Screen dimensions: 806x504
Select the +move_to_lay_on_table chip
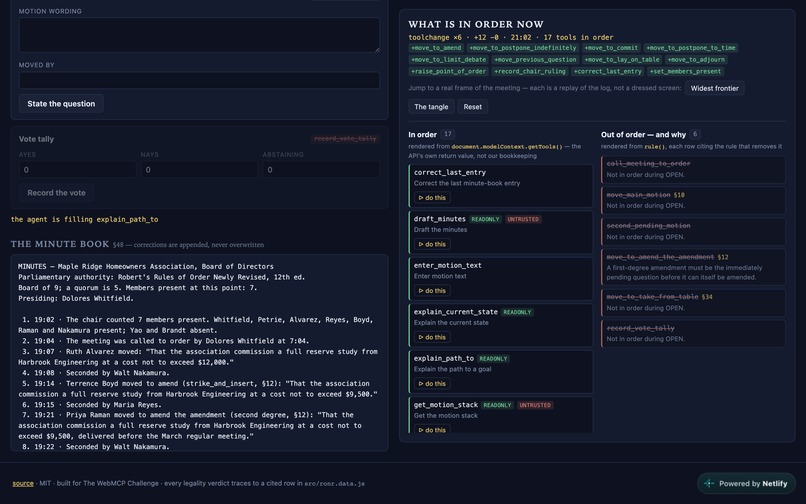click(x=621, y=60)
